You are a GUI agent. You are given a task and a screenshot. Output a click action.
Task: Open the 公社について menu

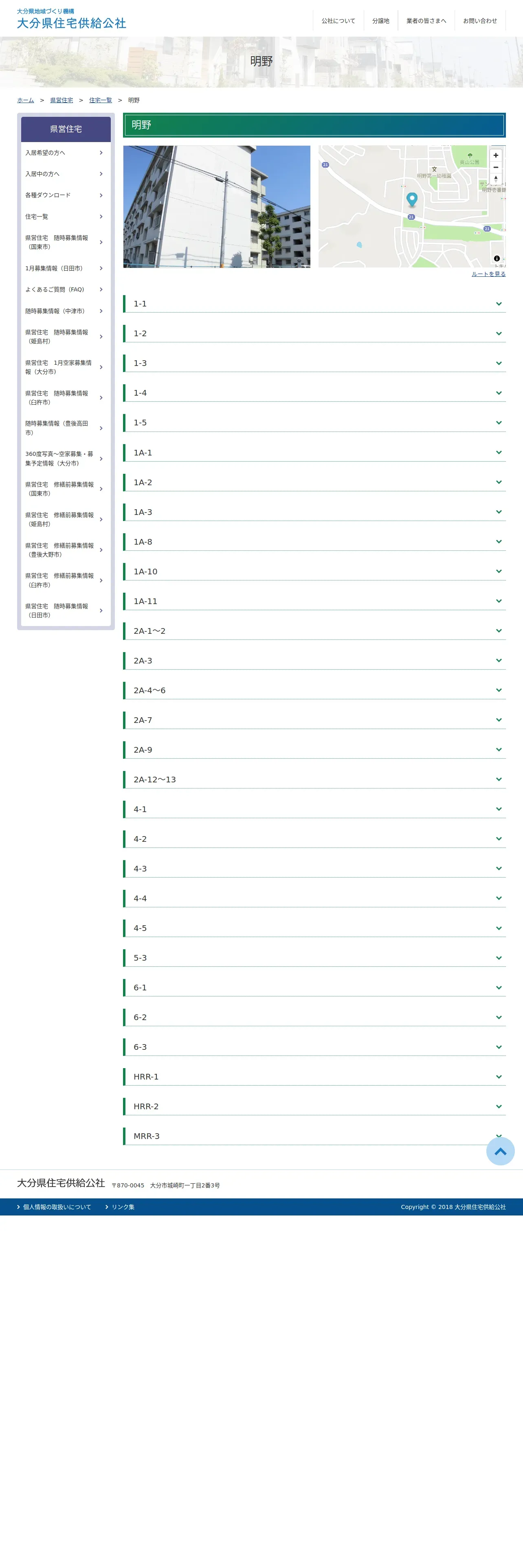pos(338,21)
